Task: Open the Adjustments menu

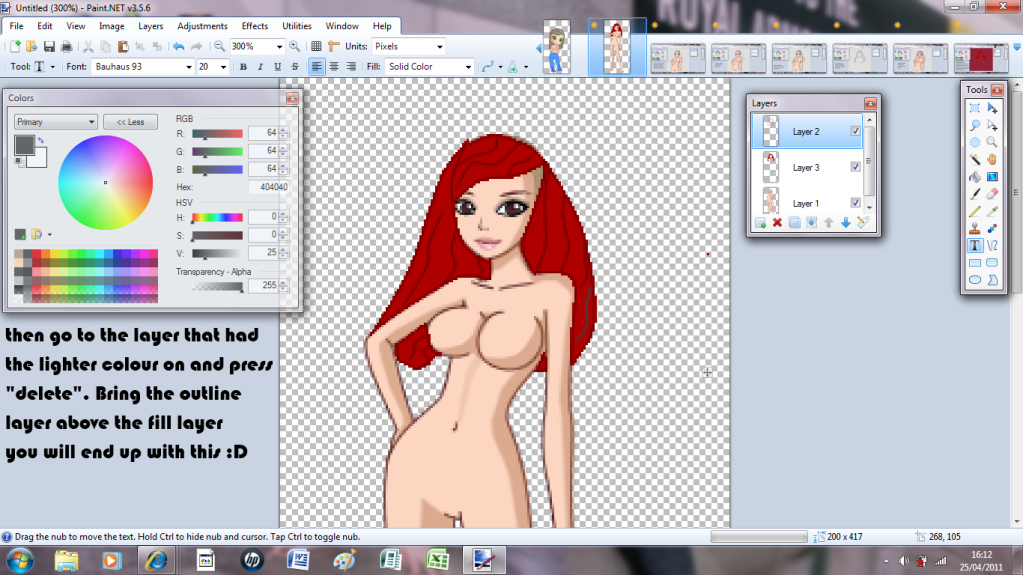Action: (x=202, y=26)
